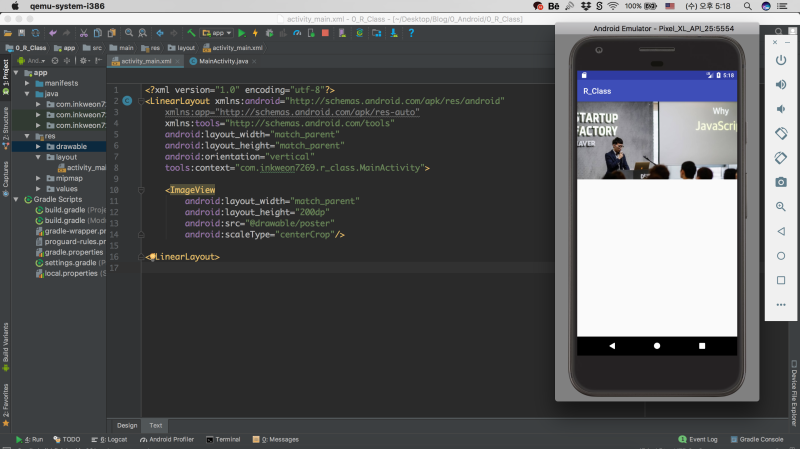Select the Text view tab
Screen dimensions: 800x449
pos(156,426)
